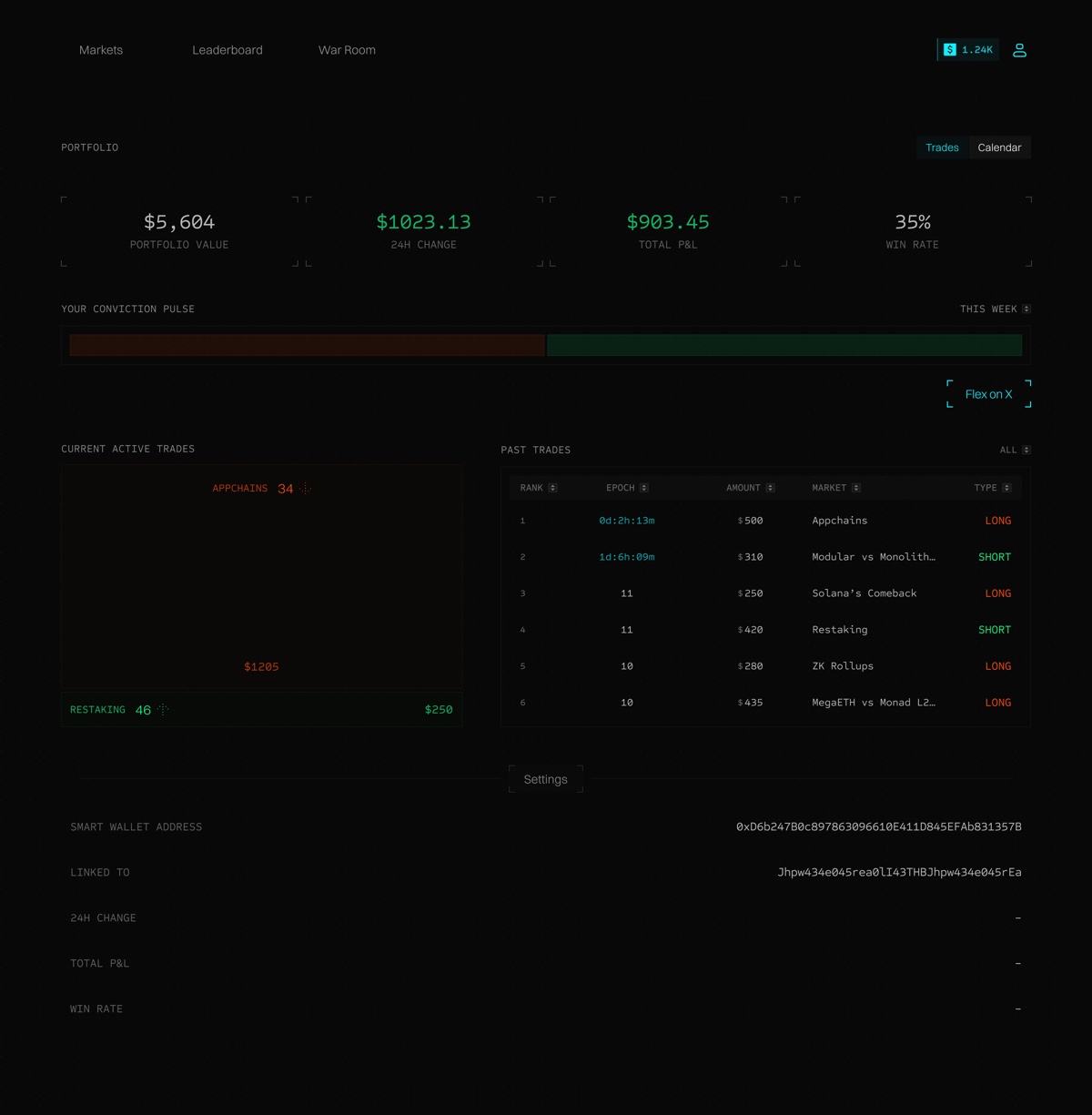Click the $1205 Appchains trade value
The image size is (1092, 1115).
pyautogui.click(x=261, y=667)
